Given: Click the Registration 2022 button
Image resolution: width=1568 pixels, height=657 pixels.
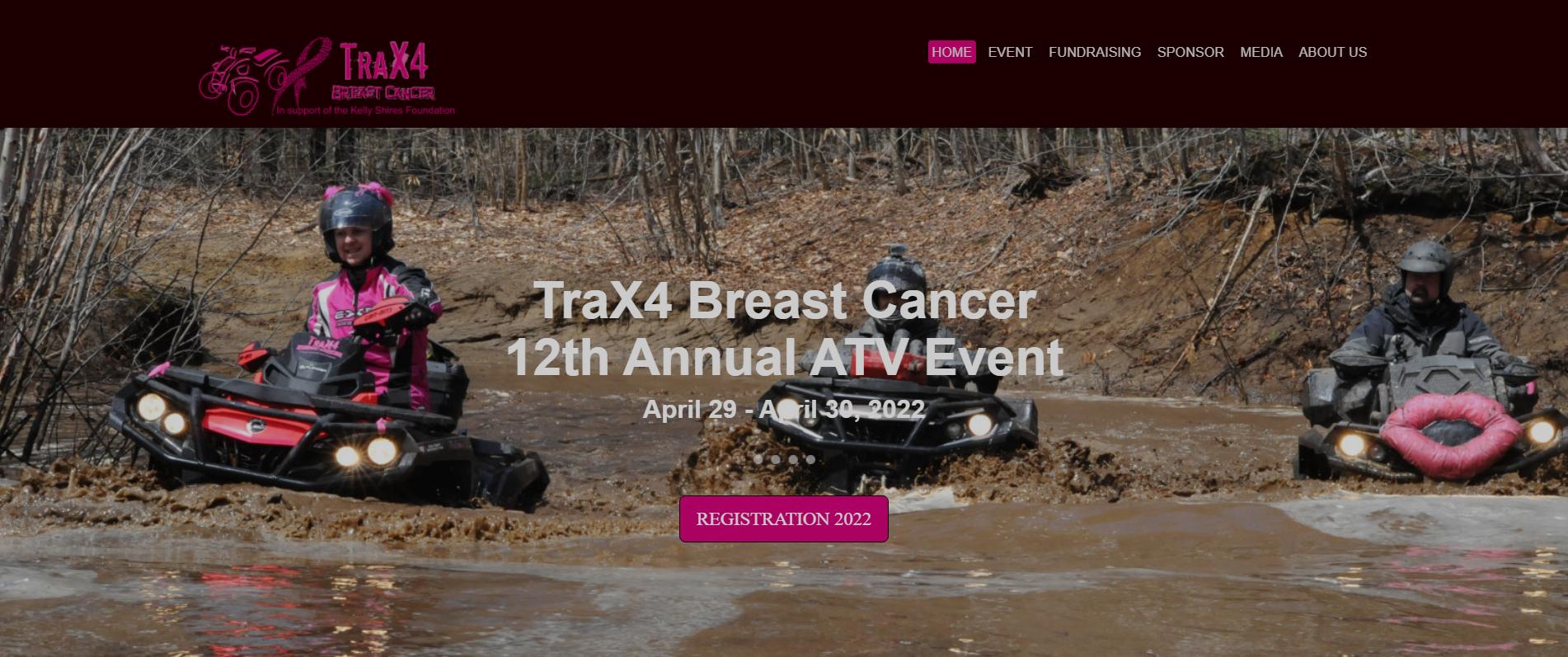Looking at the screenshot, I should pos(783,519).
